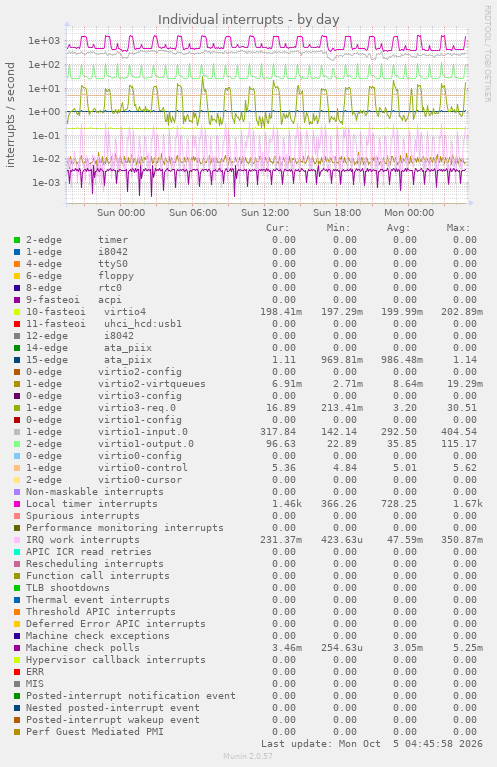The height and width of the screenshot is (767, 497).
Task: Click the swatch beside 'Machine check polls'
Action: click(x=17, y=648)
